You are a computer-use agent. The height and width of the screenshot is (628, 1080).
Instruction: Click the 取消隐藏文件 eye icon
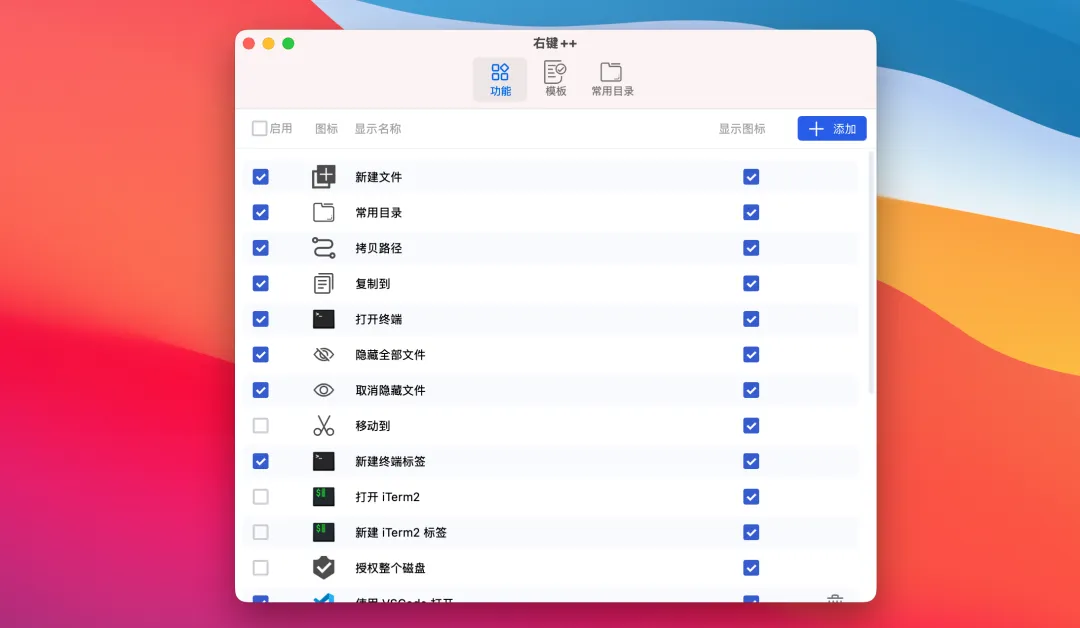click(324, 390)
